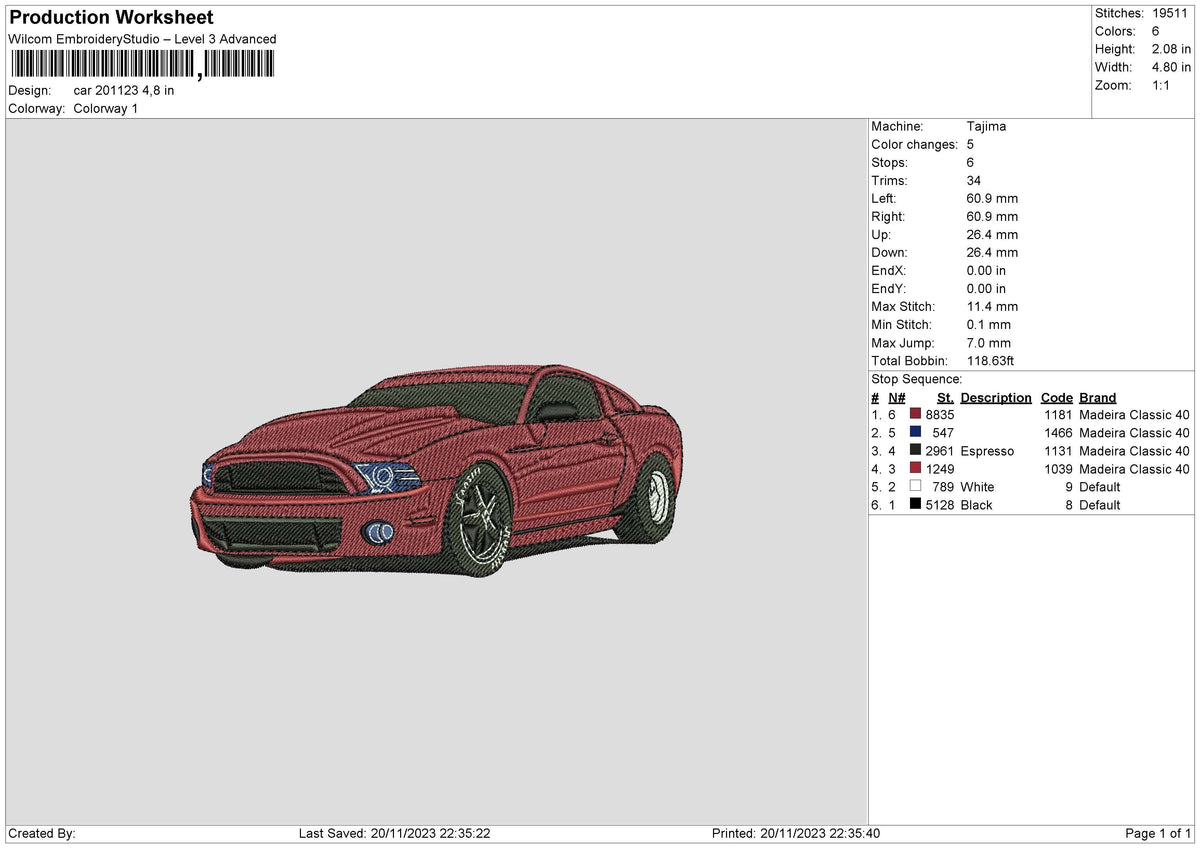Screen dimensions: 1200x848
Task: Select the blue swatch for code 1466
Action: pos(915,432)
